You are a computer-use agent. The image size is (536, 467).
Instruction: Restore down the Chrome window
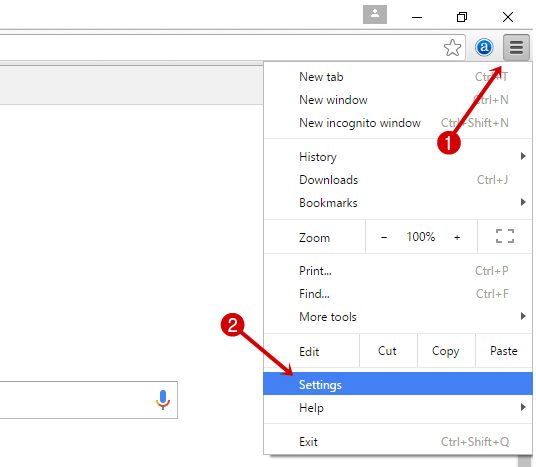[x=462, y=17]
